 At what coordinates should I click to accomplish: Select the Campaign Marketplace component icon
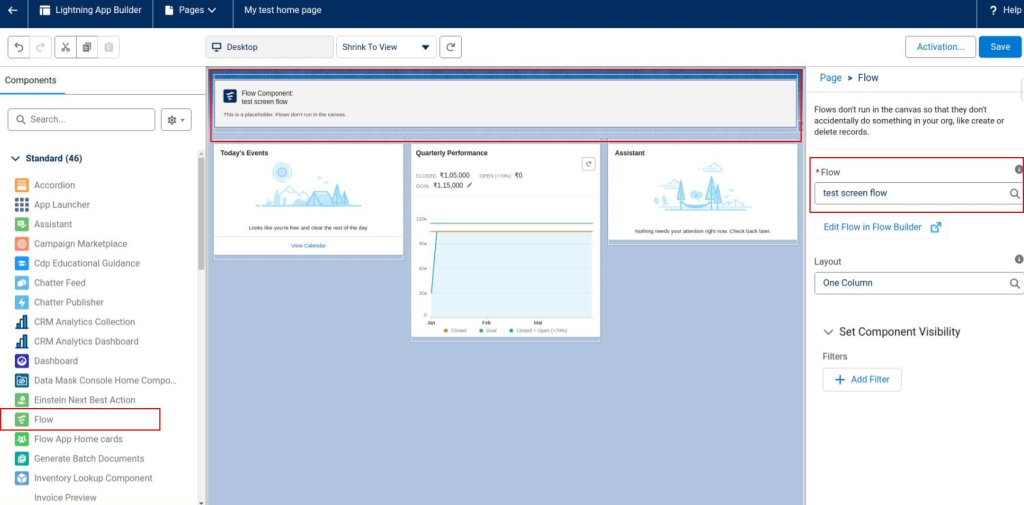(x=22, y=244)
